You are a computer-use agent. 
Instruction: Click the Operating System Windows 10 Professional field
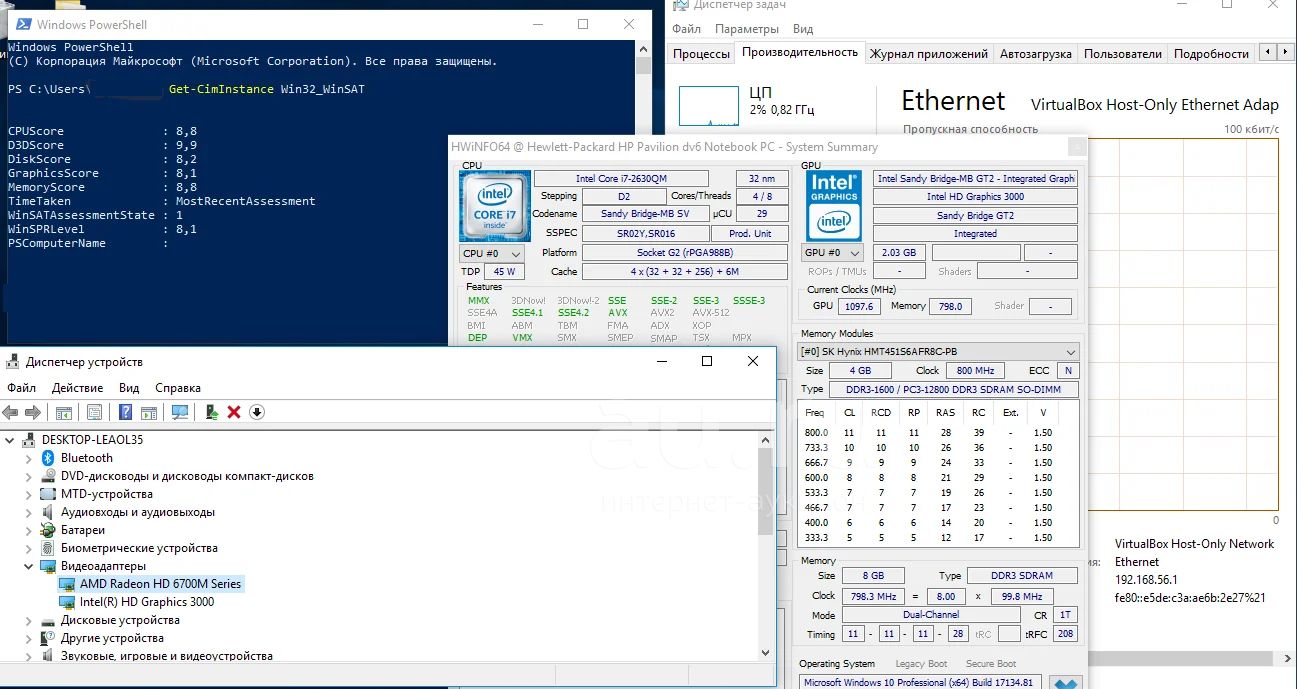[x=920, y=682]
